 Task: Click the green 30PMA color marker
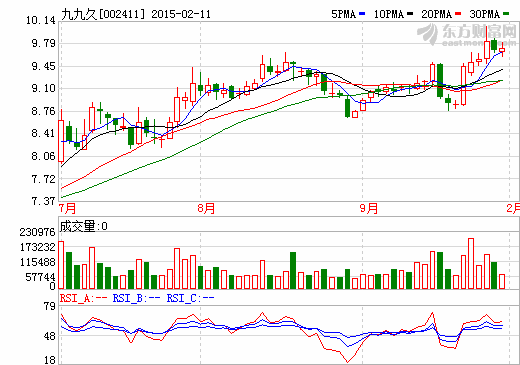click(506, 14)
